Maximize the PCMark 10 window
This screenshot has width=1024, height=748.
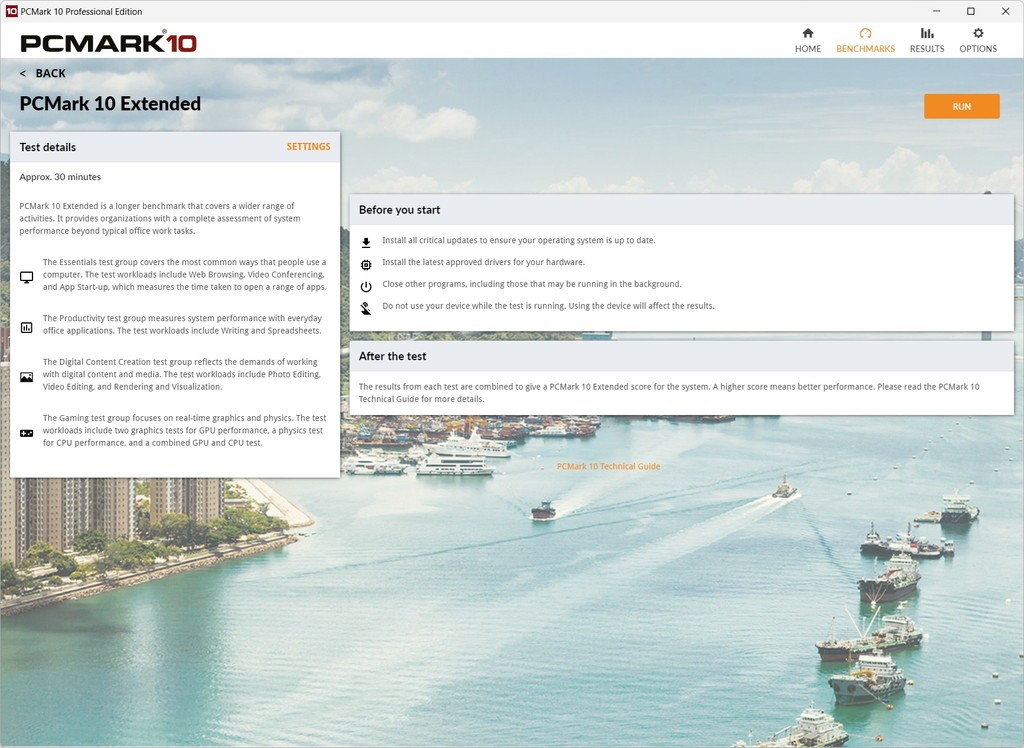tap(970, 11)
